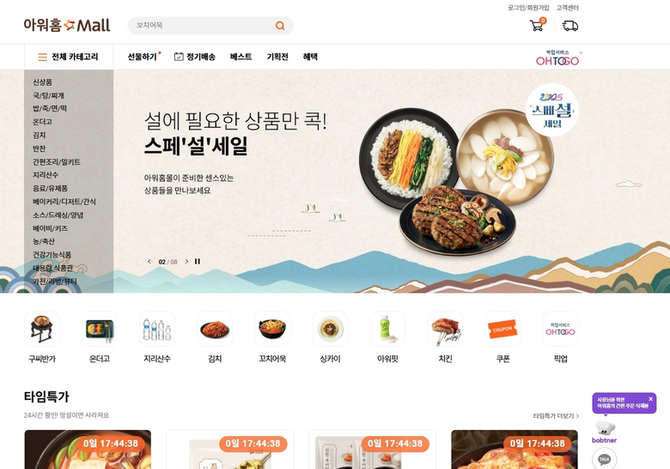Click the search input field
The height and width of the screenshot is (469, 670).
203,26
